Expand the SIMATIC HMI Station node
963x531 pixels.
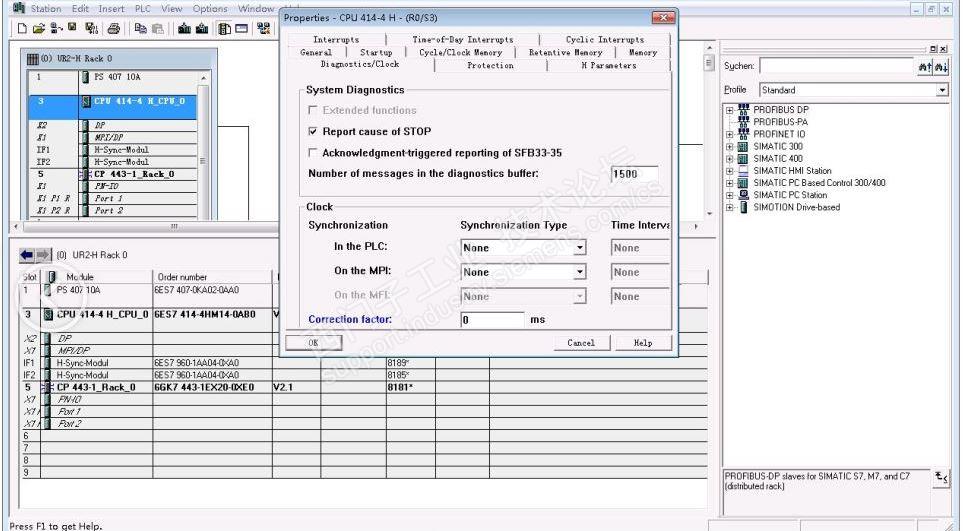tap(730, 171)
